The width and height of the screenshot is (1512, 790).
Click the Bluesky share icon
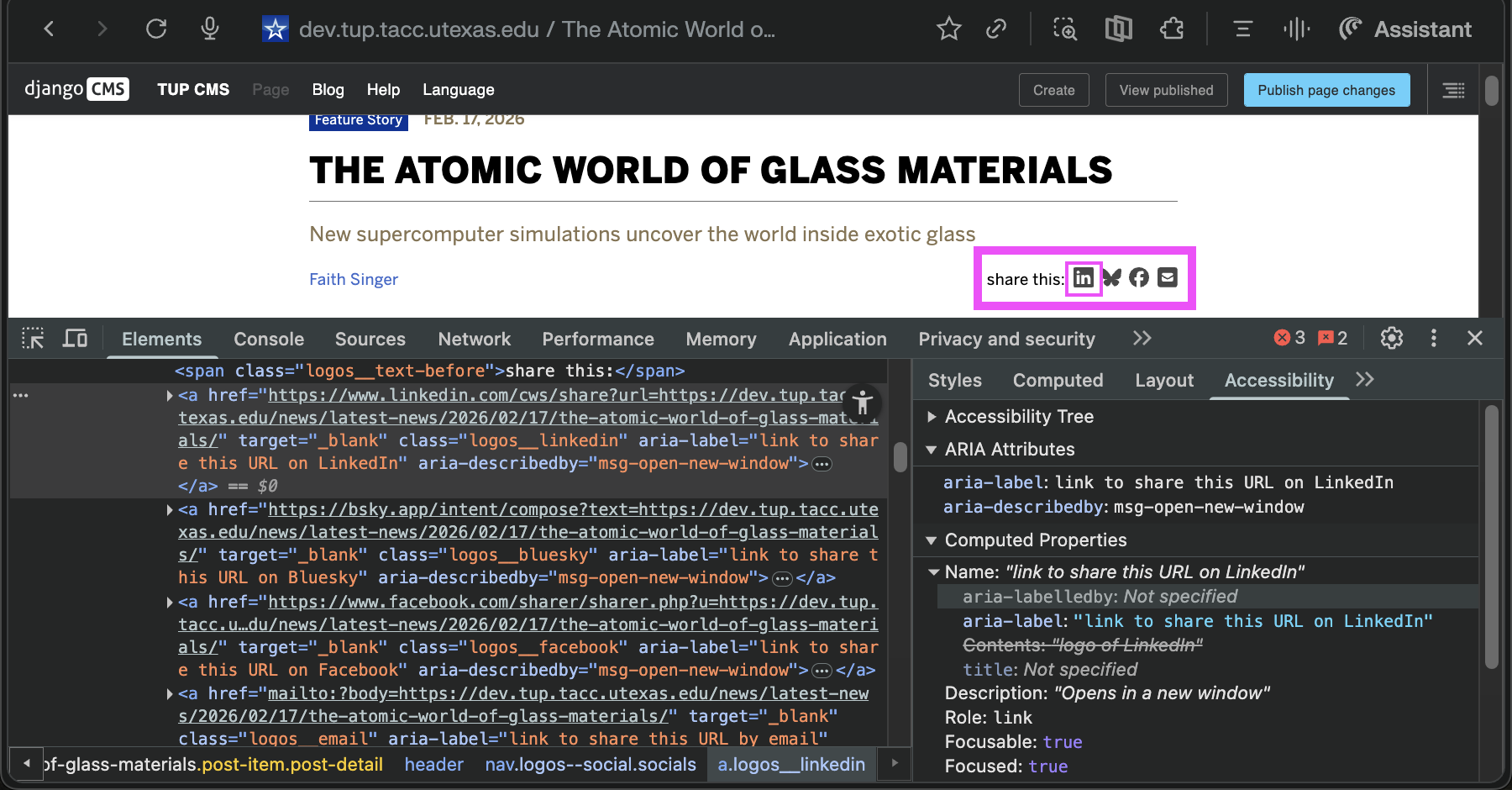[1112, 278]
